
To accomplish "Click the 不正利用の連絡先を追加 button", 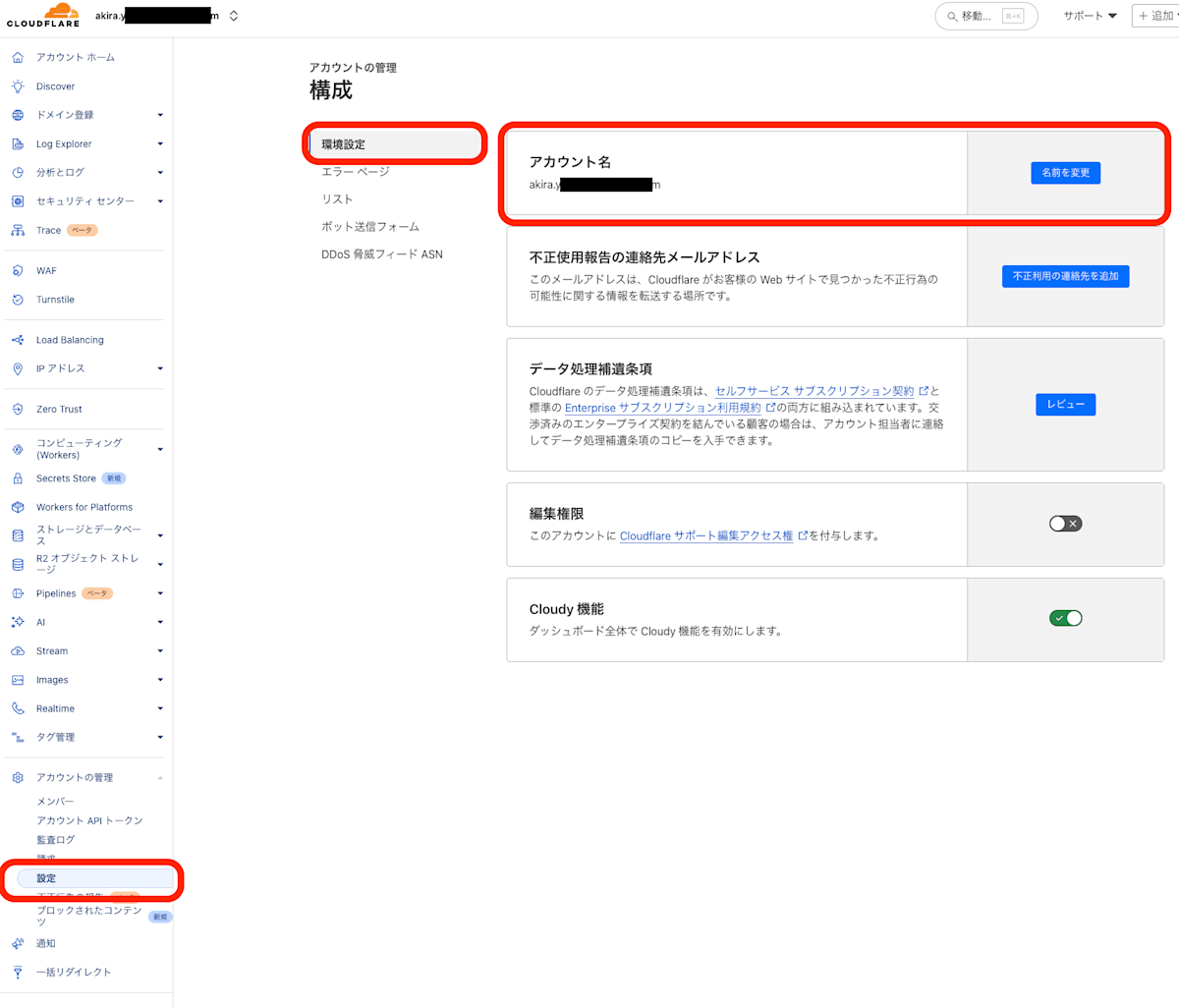I will click(1066, 276).
